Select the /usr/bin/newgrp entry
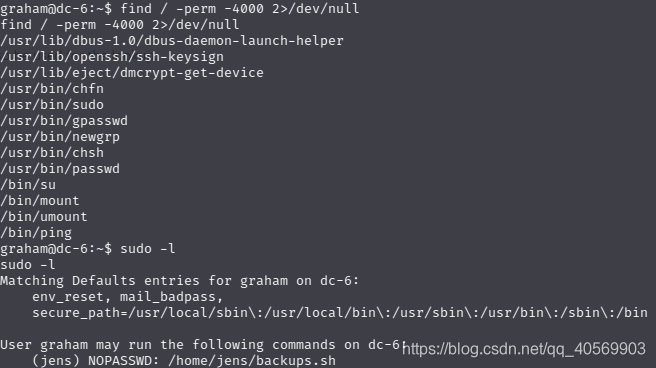Viewport: 656px width, 368px height. point(60,137)
